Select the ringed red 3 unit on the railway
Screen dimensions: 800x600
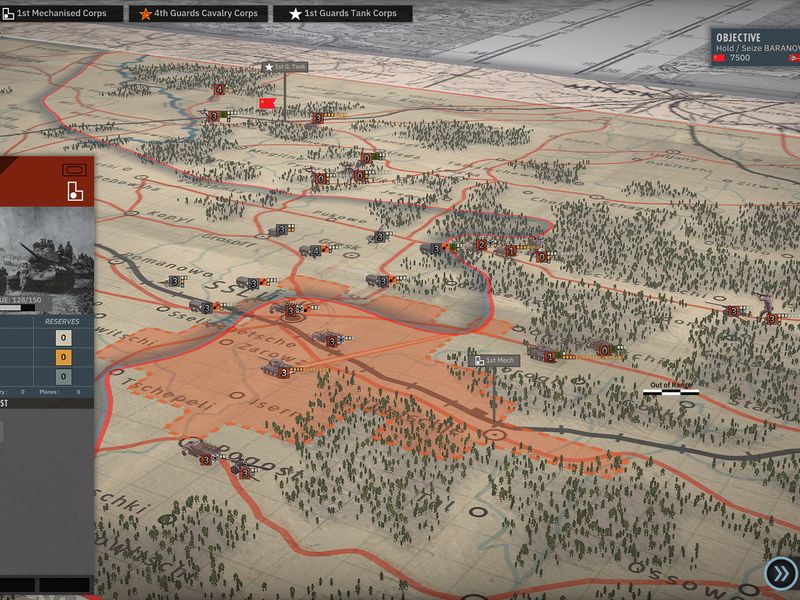pos(290,311)
